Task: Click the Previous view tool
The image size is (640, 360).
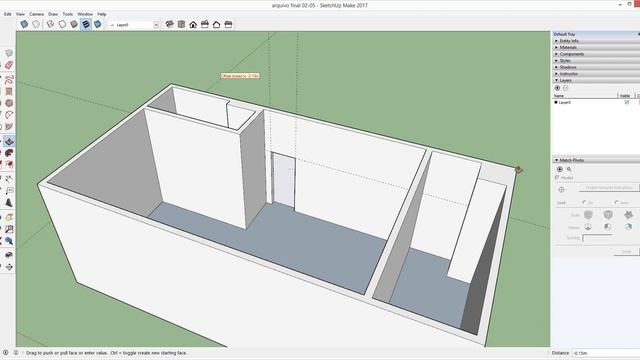Action: [x=9, y=241]
